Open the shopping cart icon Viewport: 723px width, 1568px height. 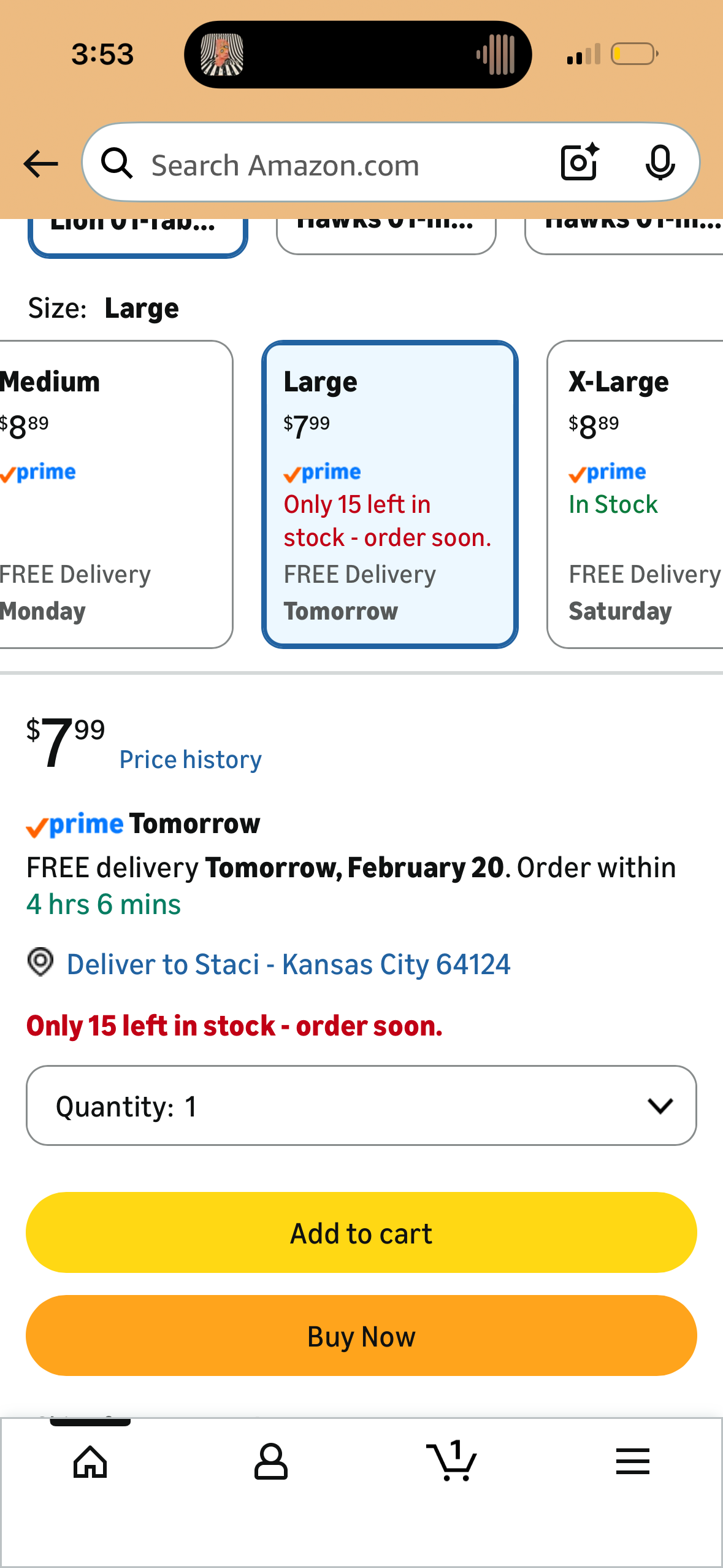coord(451,1461)
